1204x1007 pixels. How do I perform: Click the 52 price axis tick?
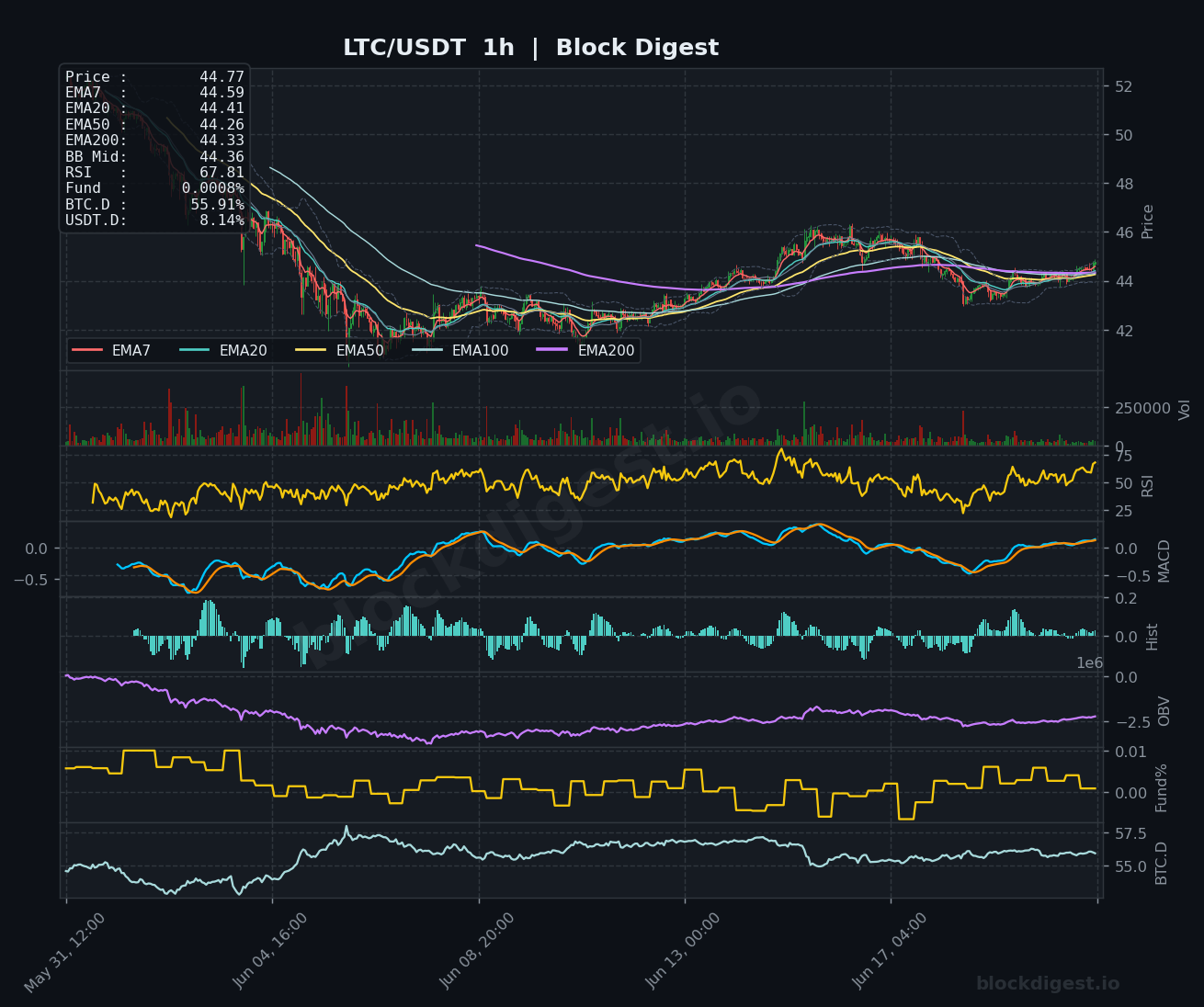tap(1123, 86)
